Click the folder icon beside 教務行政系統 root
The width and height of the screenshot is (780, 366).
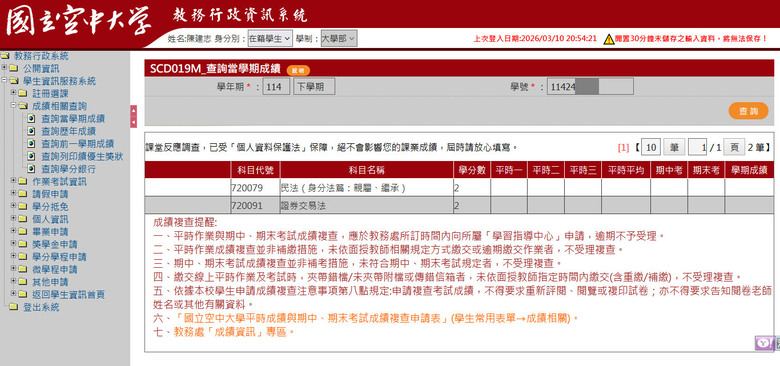coord(5,56)
